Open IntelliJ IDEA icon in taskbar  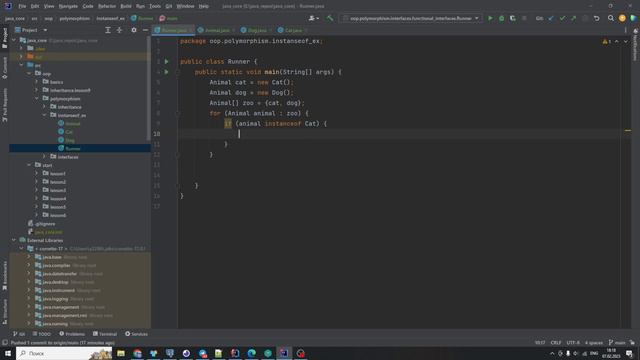(284, 353)
